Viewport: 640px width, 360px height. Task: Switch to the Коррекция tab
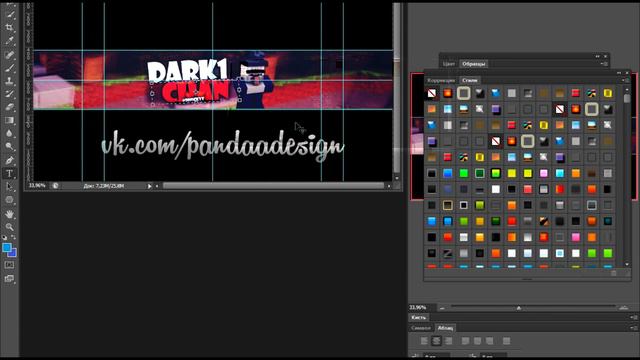[x=441, y=80]
